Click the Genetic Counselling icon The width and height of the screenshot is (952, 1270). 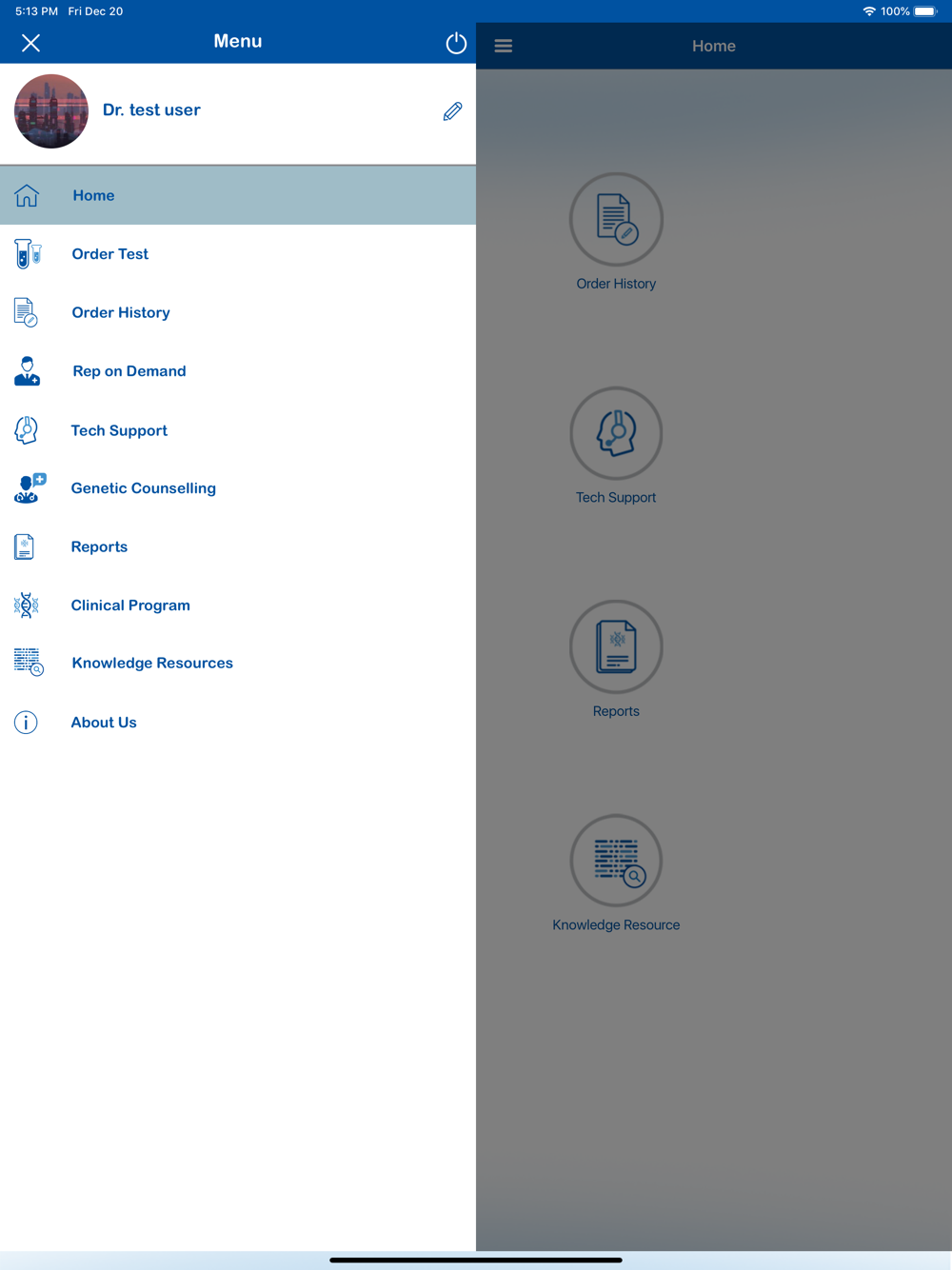coord(30,488)
